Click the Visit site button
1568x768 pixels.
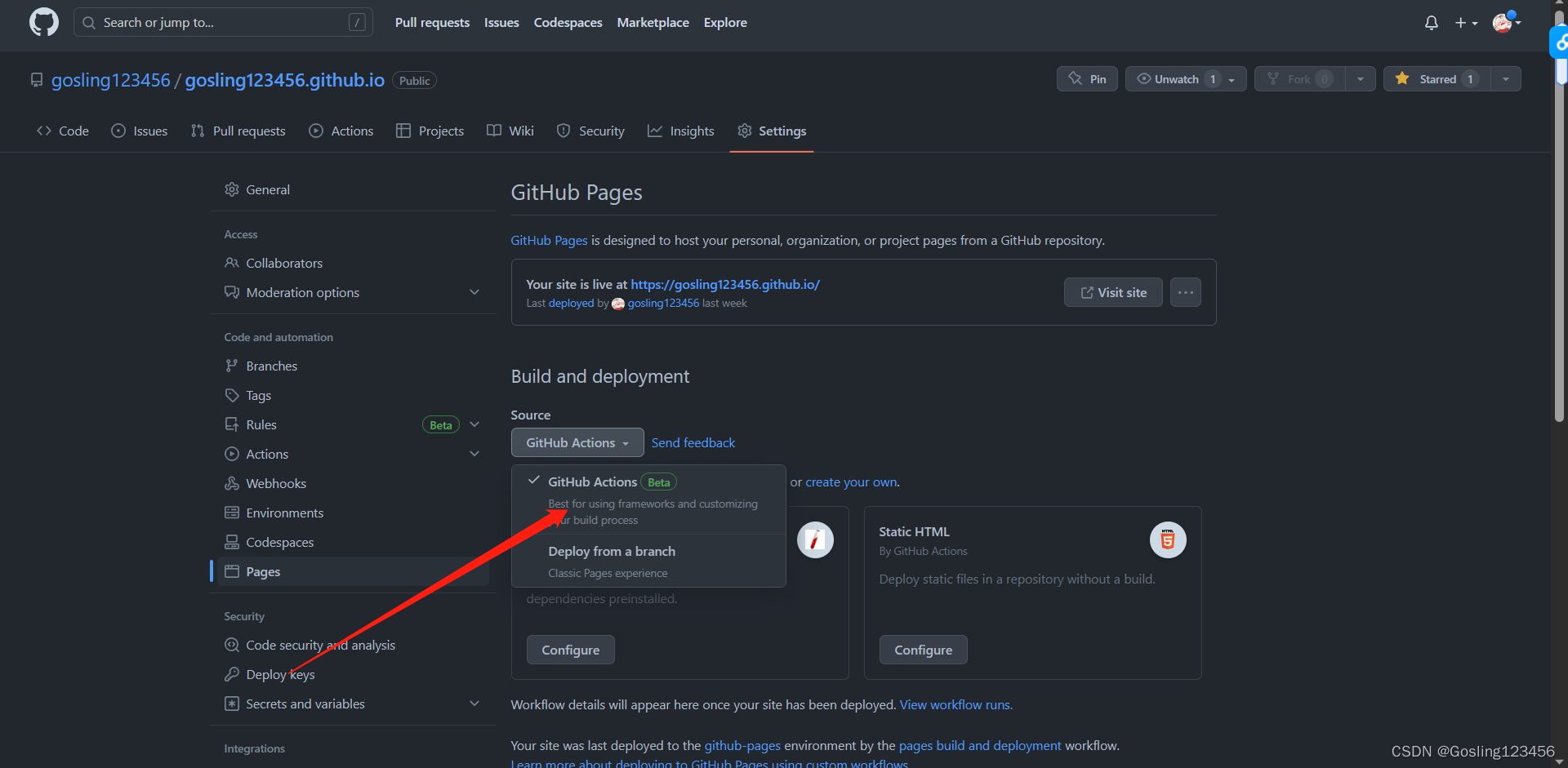coord(1113,292)
